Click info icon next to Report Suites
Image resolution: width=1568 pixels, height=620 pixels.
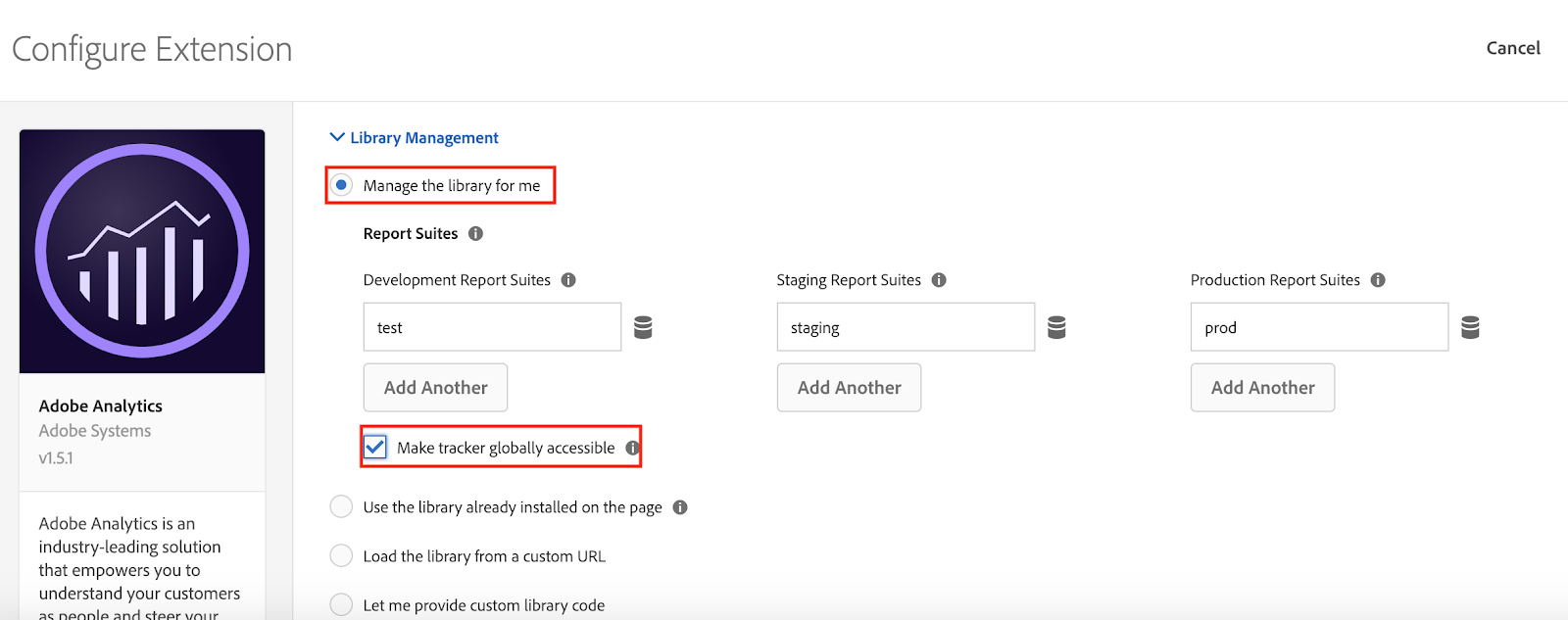475,234
